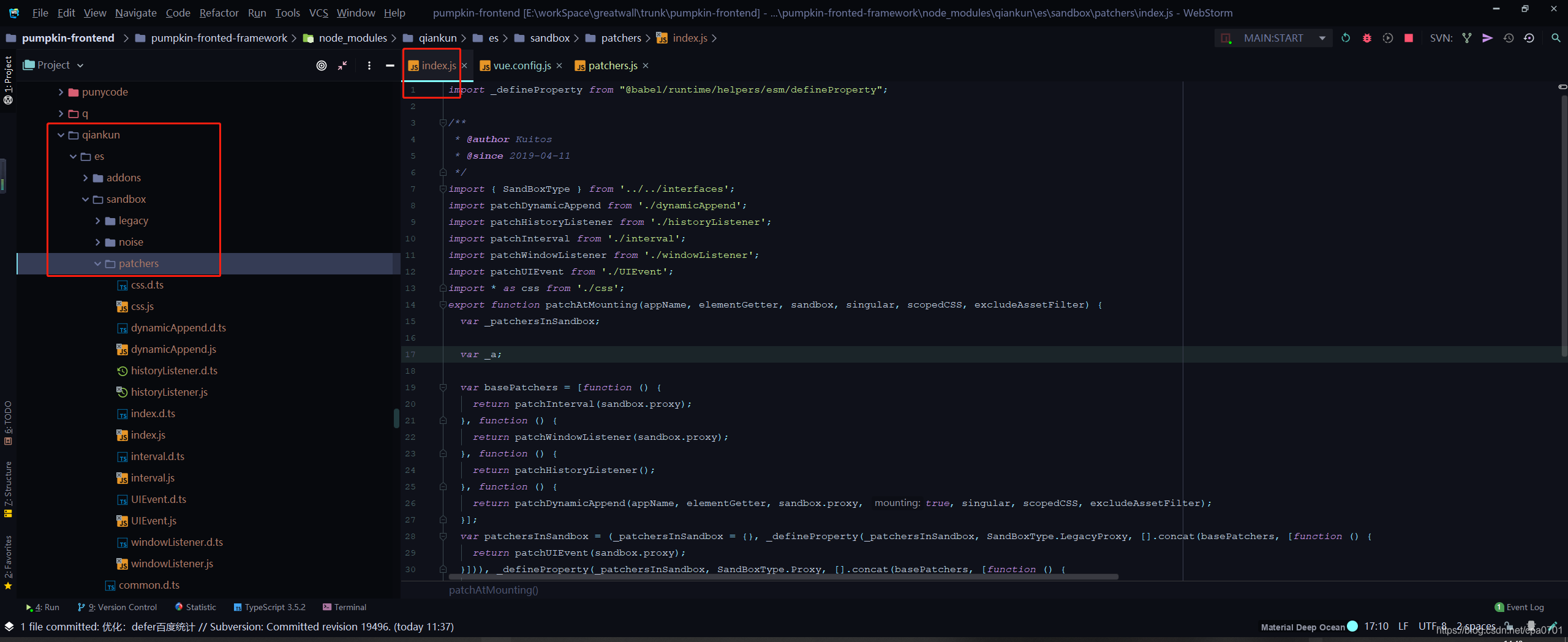
Task: Click the patchAtMounting() breadcrumb below editor
Action: click(x=494, y=590)
